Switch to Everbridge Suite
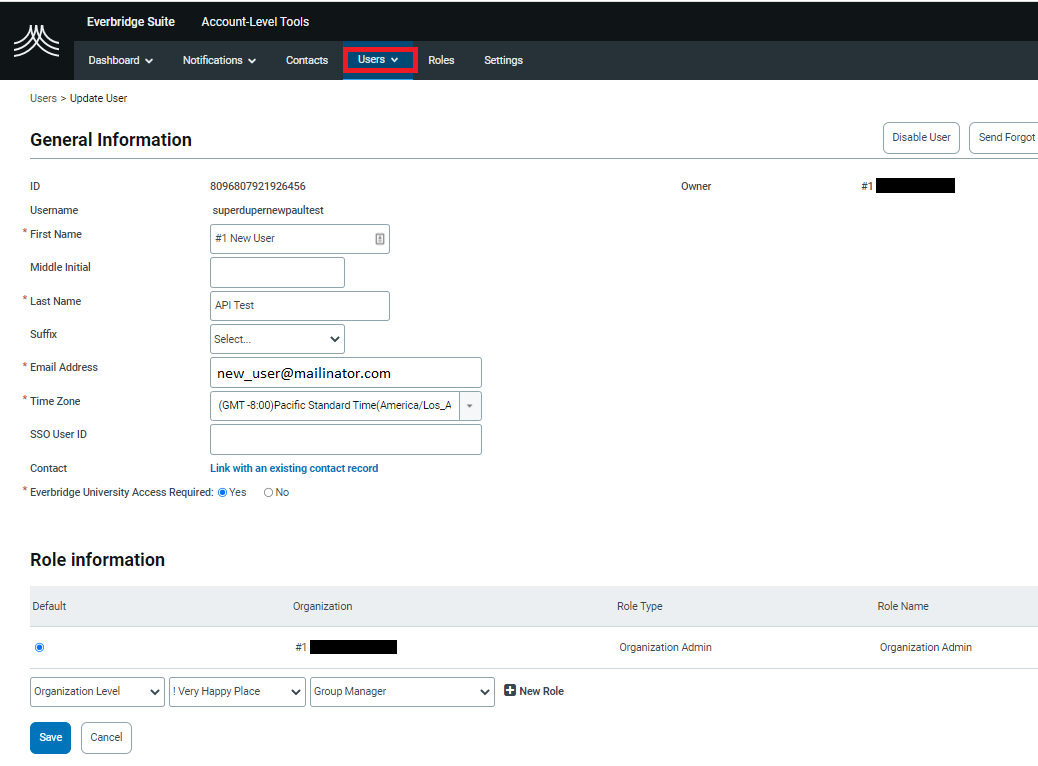The width and height of the screenshot is (1038, 766). (x=130, y=22)
